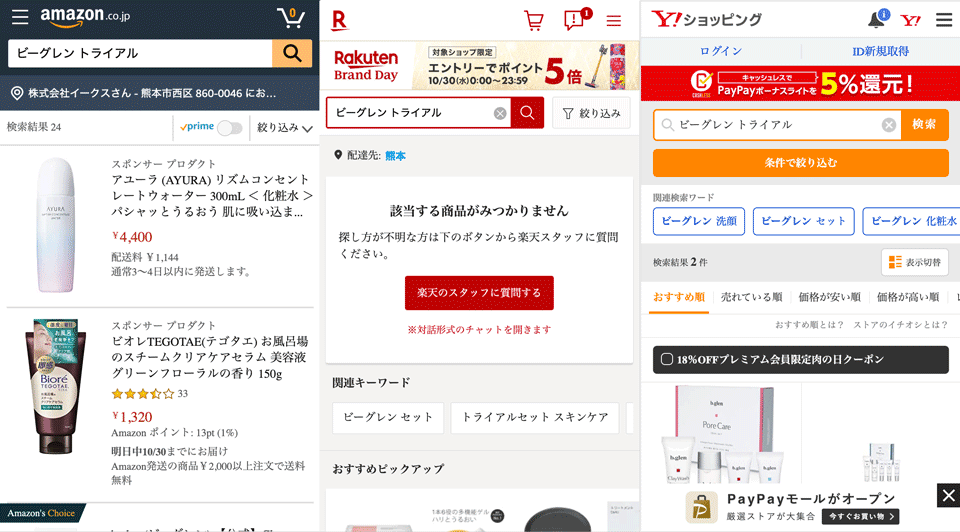Click the amazon.co.jp logo
Image resolution: width=960 pixels, height=532 pixels.
pos(85,17)
